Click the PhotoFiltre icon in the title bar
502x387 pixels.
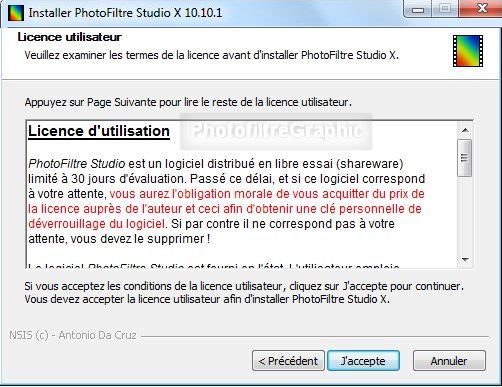pyautogui.click(x=15, y=13)
